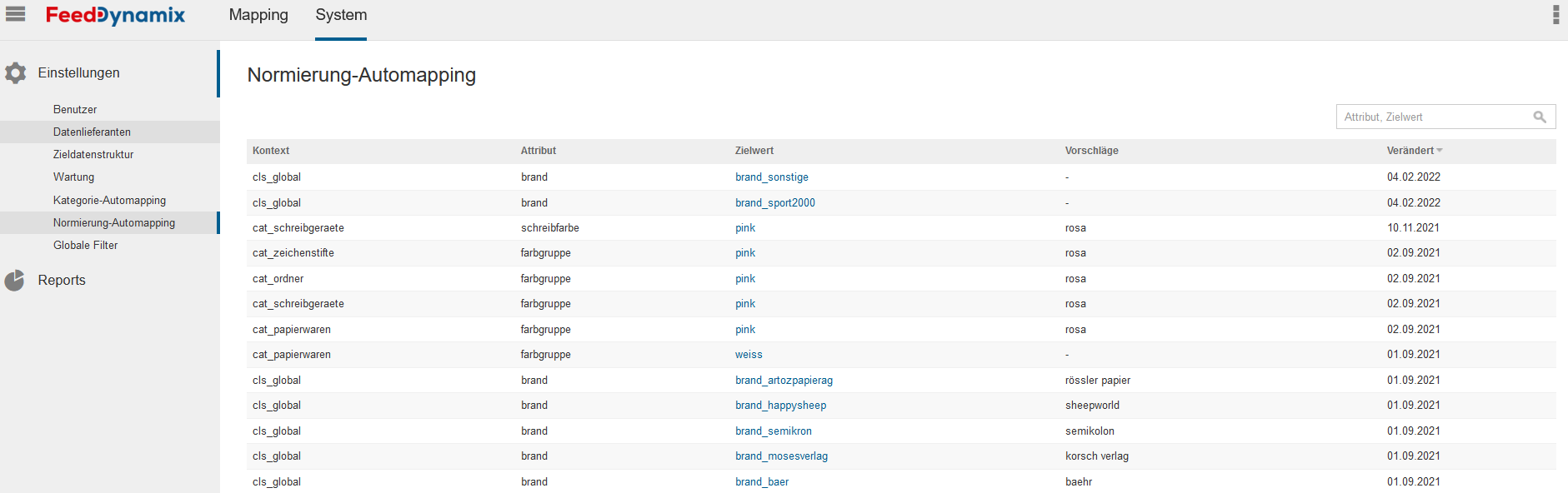Focus the Attribut, Zielwert search field
1568x493 pixels.
pos(1434,117)
